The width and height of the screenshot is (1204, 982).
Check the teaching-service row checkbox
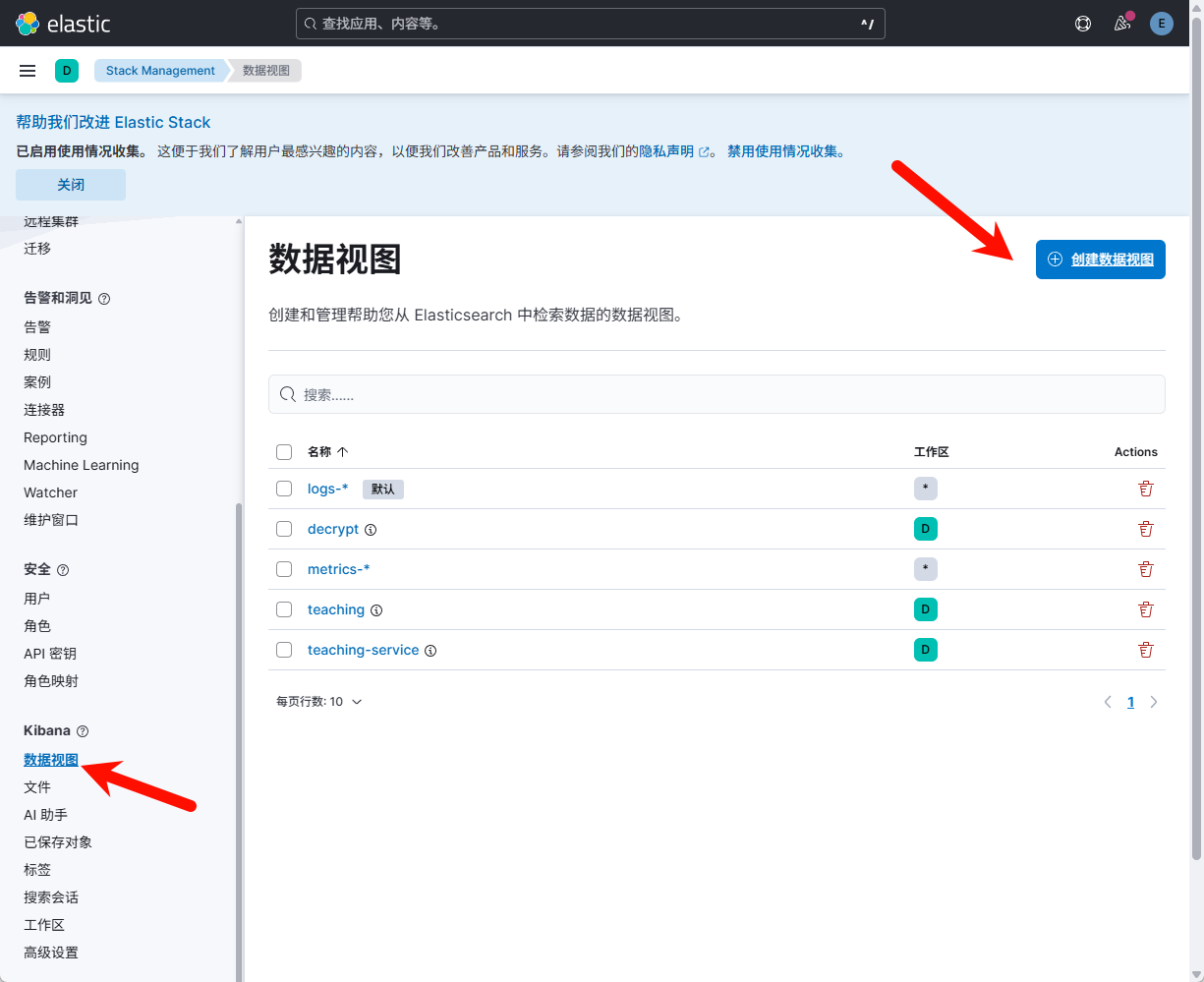tap(284, 650)
